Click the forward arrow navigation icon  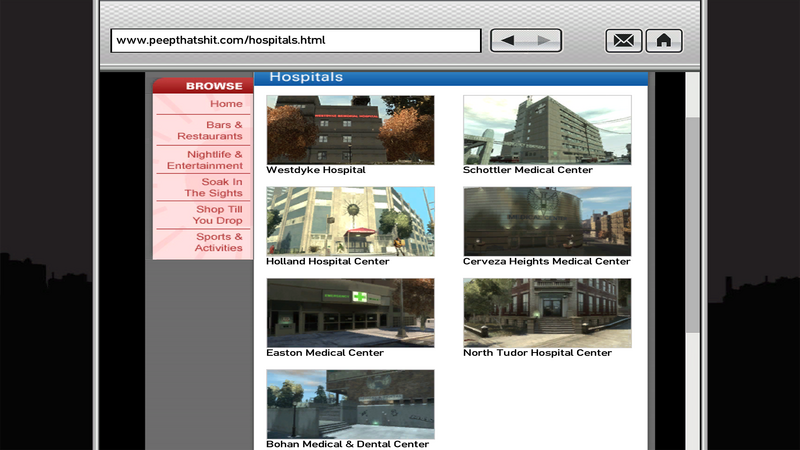544,40
